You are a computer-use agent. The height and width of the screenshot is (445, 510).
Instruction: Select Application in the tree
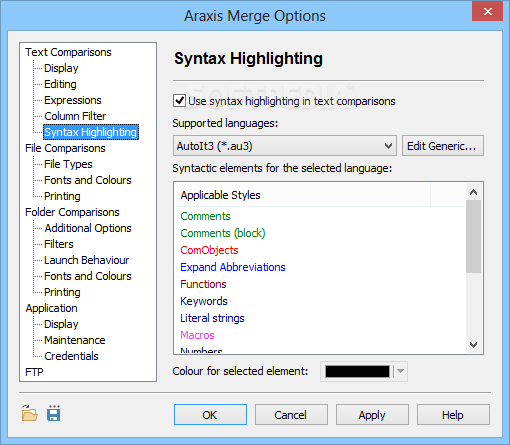(51, 308)
